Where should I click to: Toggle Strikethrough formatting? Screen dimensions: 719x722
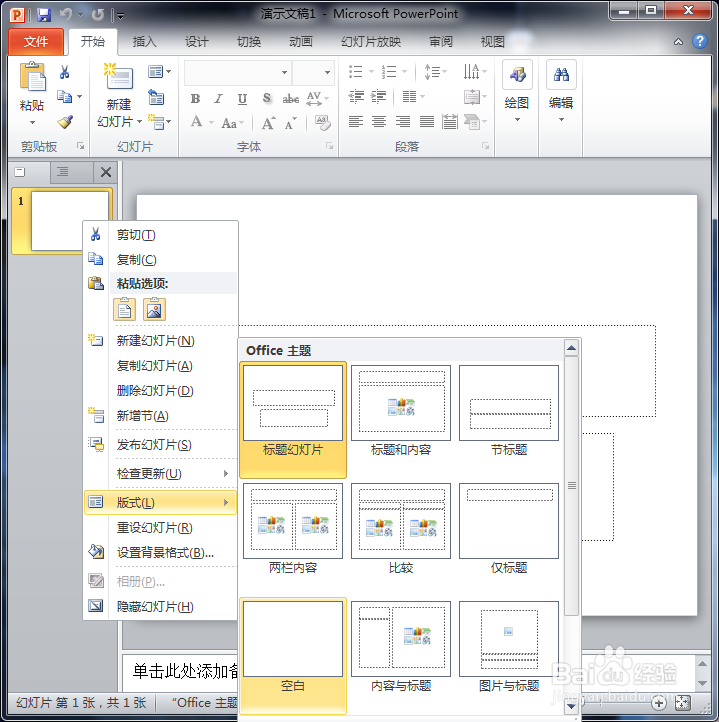pos(291,99)
